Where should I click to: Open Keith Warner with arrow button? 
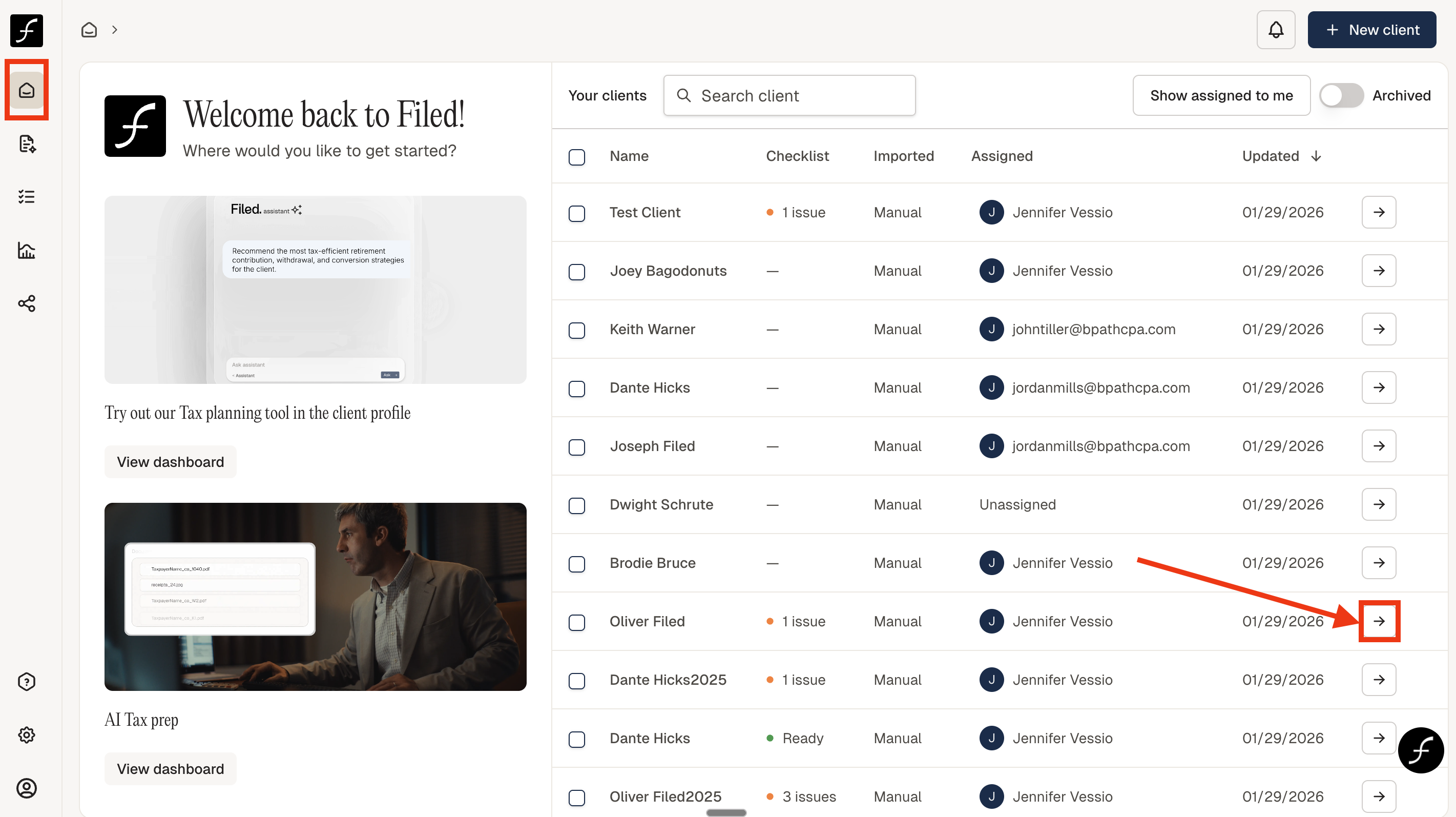tap(1379, 329)
